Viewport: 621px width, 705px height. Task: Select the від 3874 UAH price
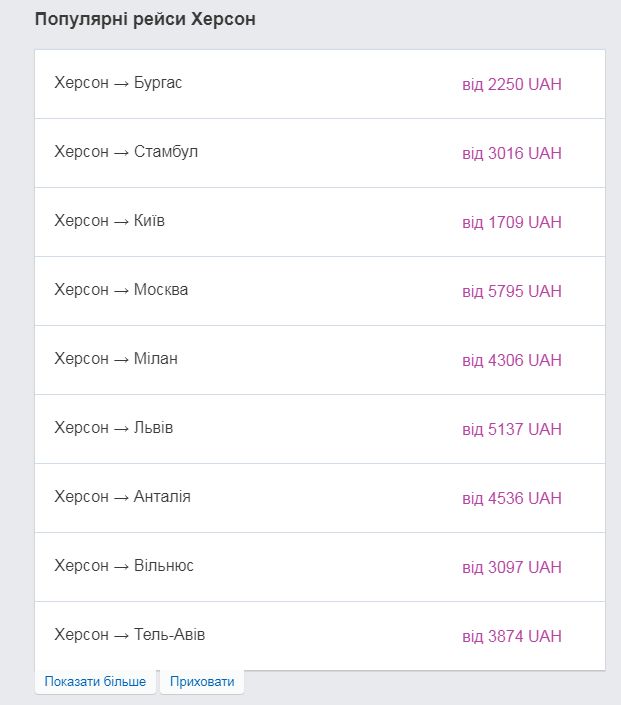[512, 637]
